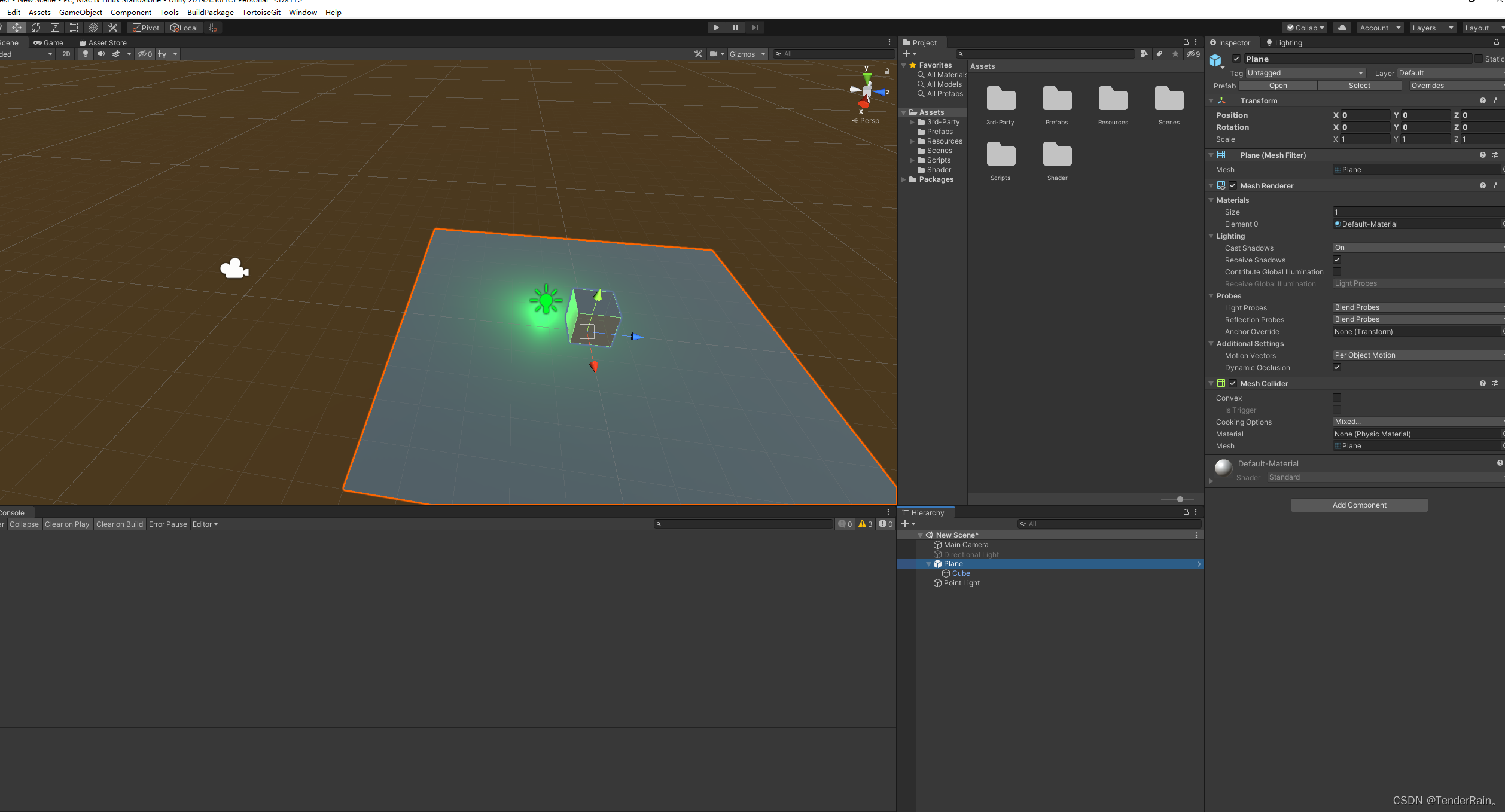Open the cloud services icon
The height and width of the screenshot is (812, 1505).
[x=1342, y=28]
